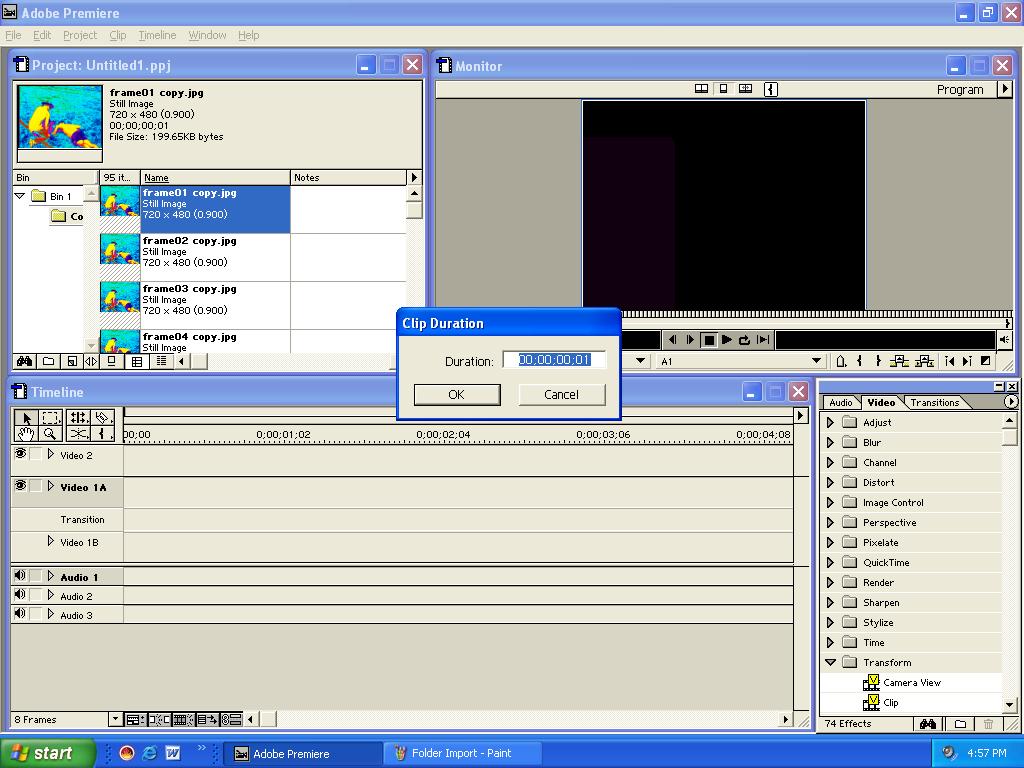Select the Zoom magnifier tool in Timeline
Viewport: 1024px width, 768px height.
click(50, 434)
